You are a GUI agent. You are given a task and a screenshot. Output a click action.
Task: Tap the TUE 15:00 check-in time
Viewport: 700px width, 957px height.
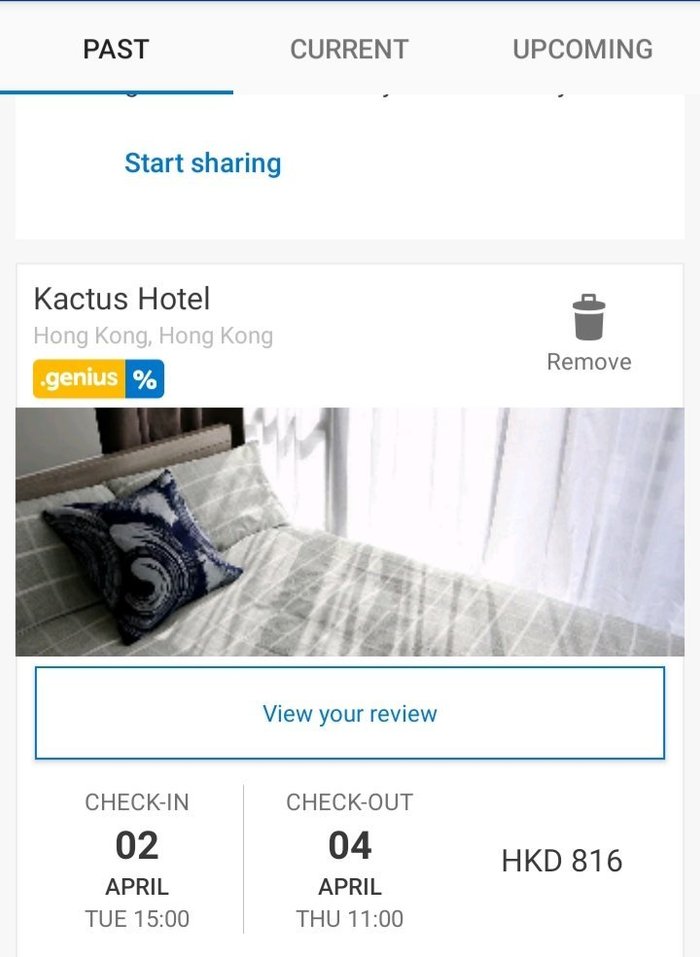pos(137,919)
